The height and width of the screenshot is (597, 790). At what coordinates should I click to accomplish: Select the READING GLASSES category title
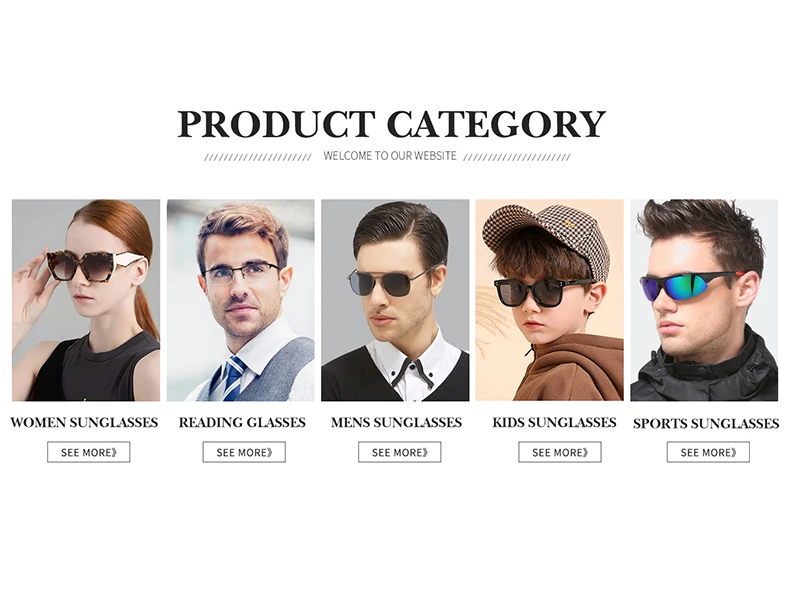[x=242, y=422]
